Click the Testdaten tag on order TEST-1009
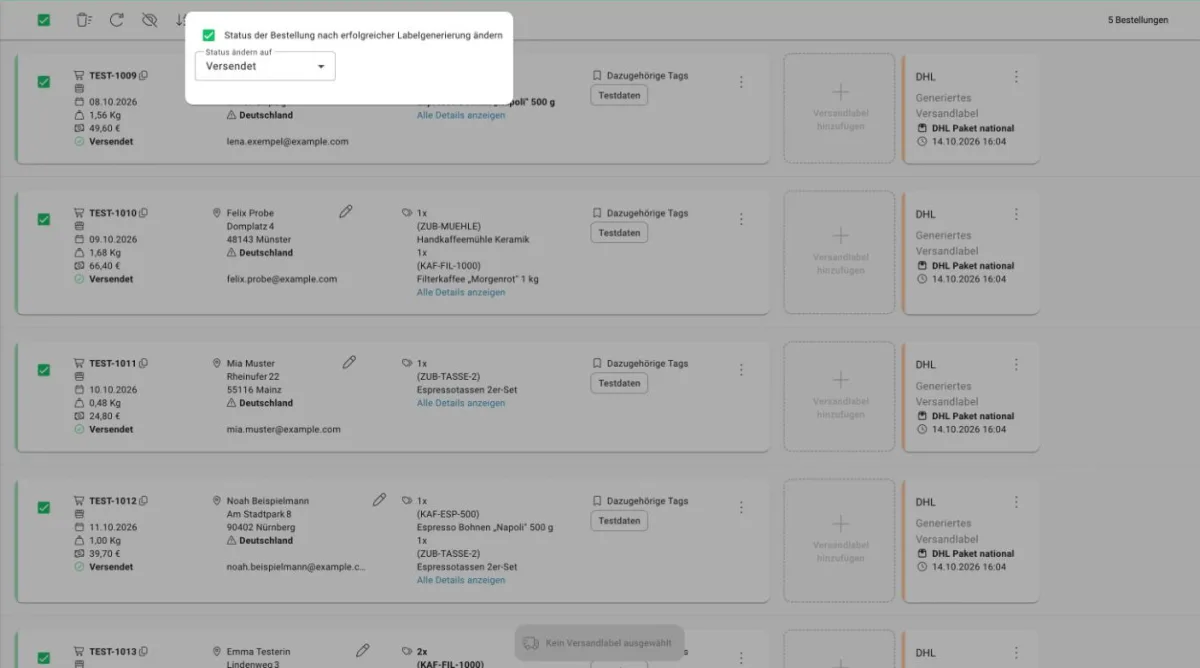 [x=619, y=95]
